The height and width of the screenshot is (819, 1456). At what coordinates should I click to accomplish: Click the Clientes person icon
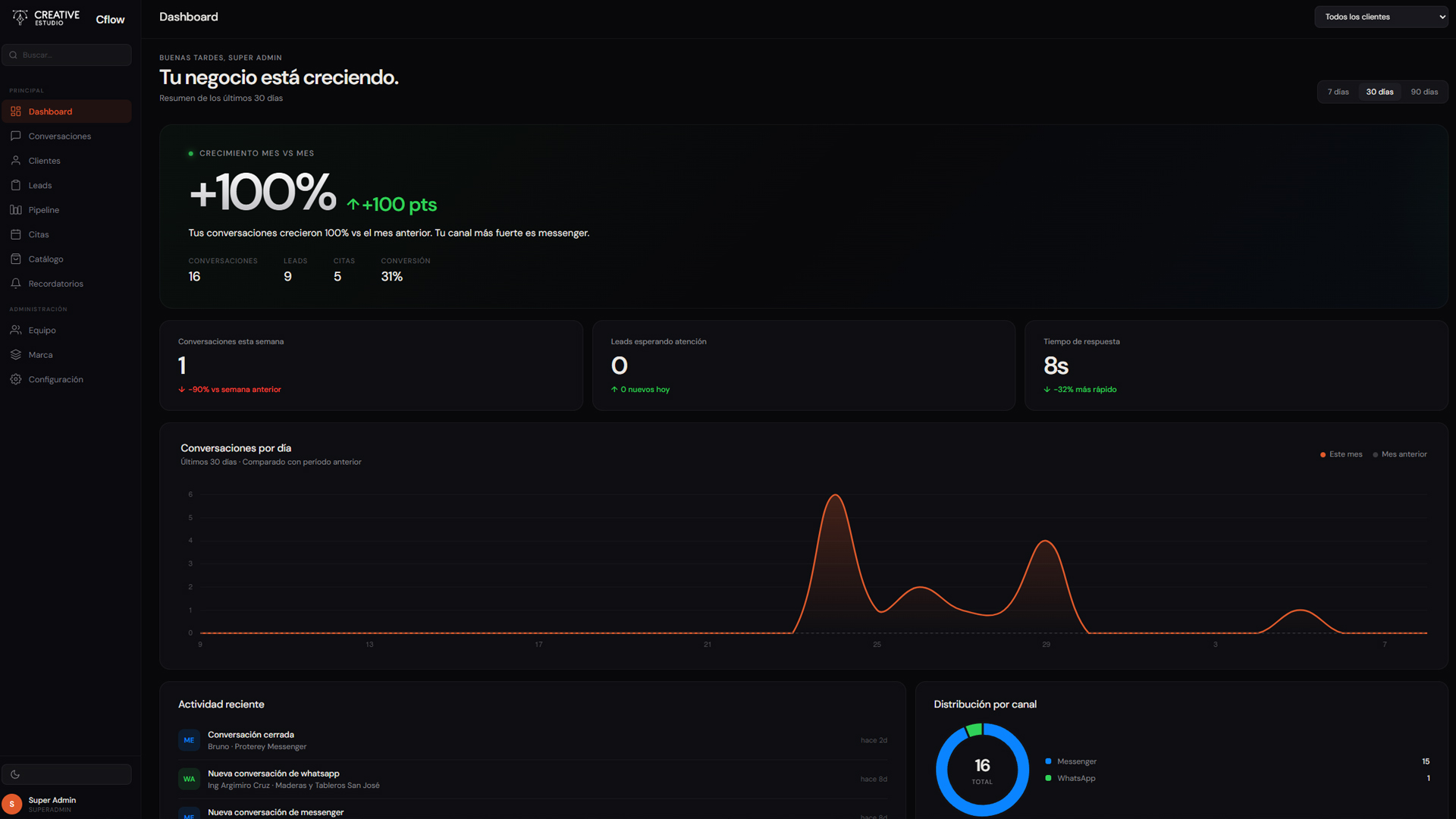click(16, 161)
